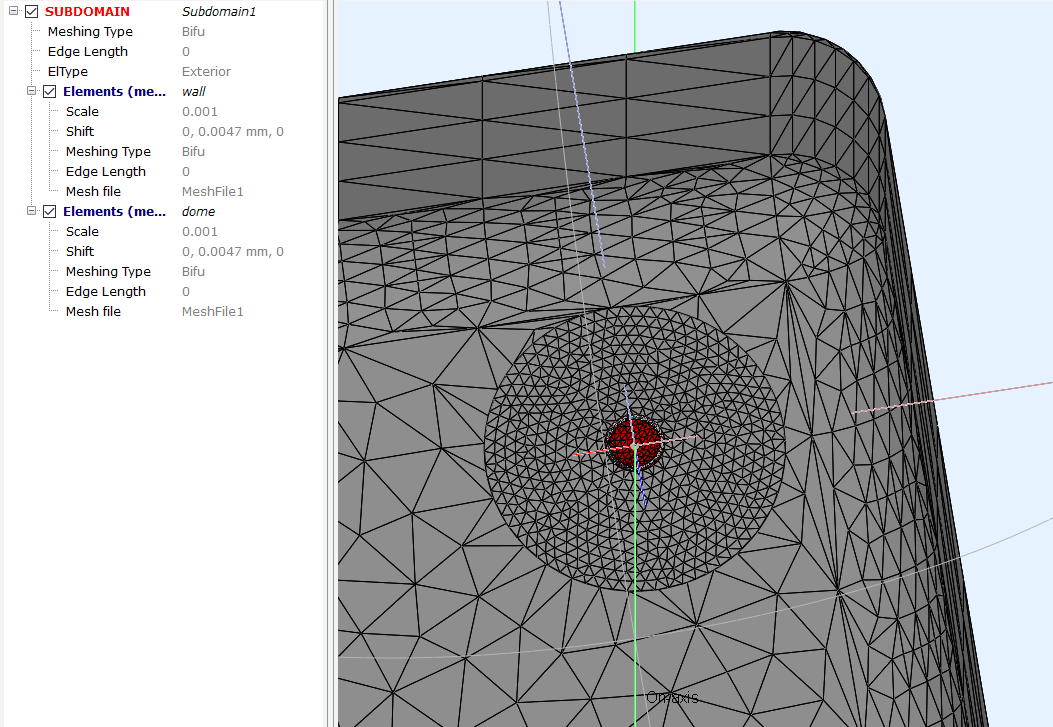The height and width of the screenshot is (727, 1053).
Task: Click Edge Length under dome
Action: pyautogui.click(x=105, y=292)
